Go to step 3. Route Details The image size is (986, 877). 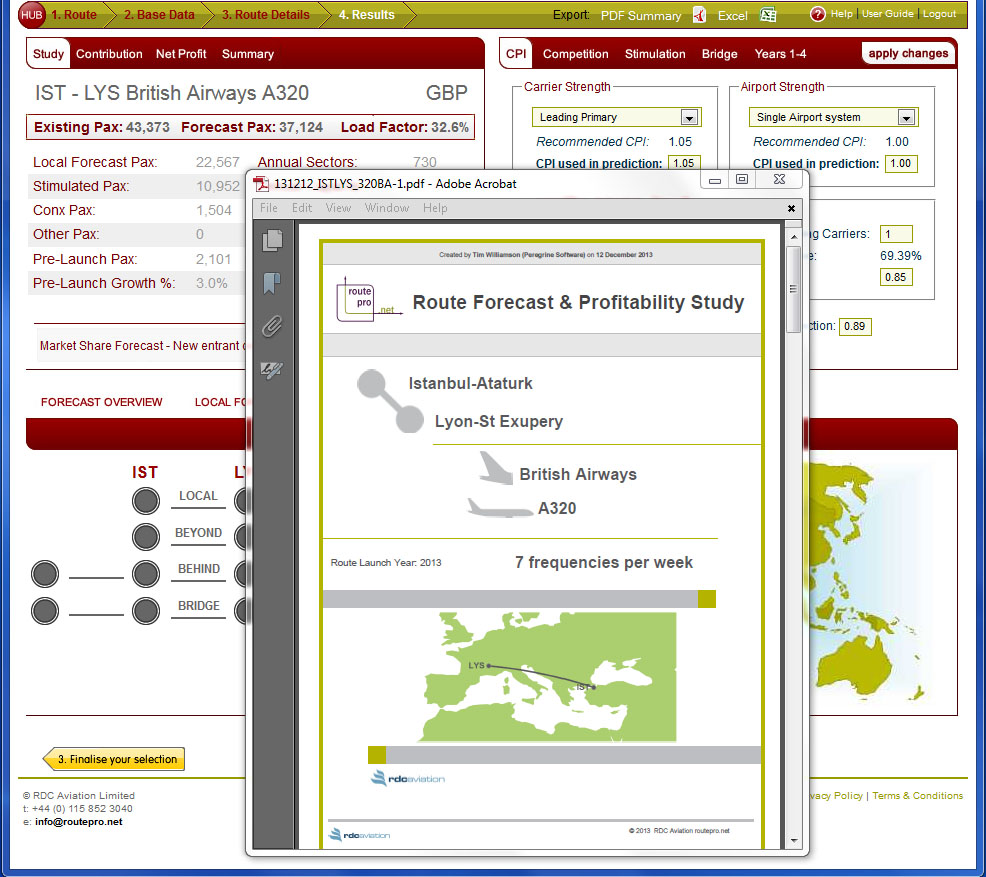coord(265,14)
